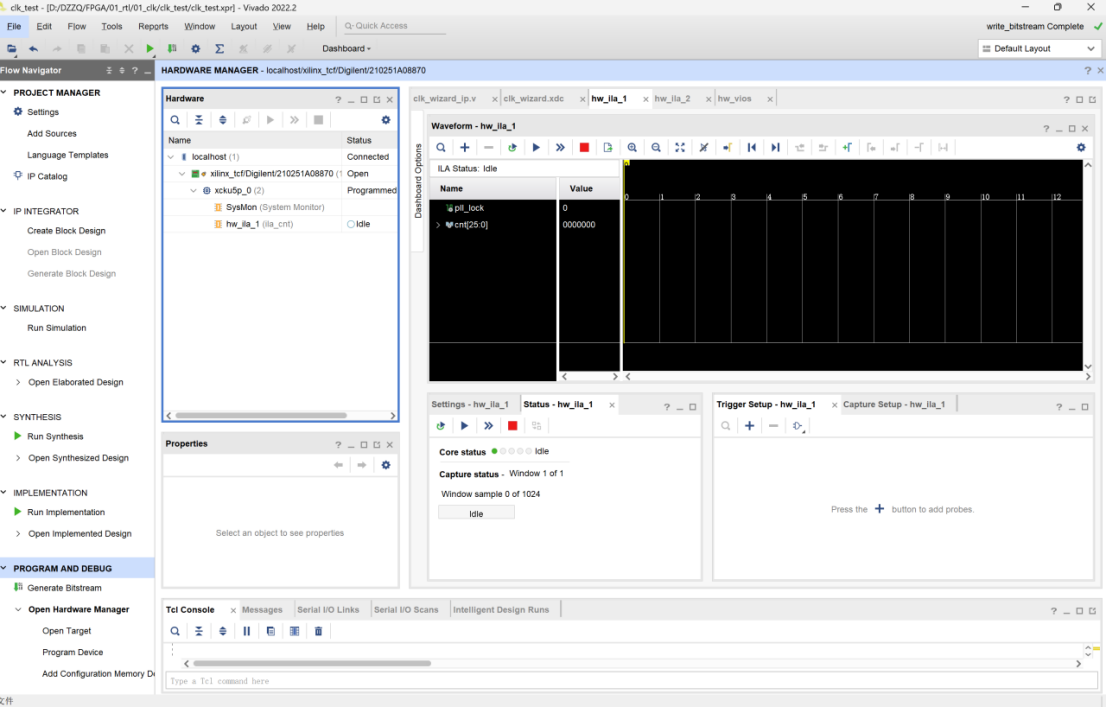Add probe in Trigger Setup toolbar
The height and width of the screenshot is (707, 1107).
click(x=750, y=426)
